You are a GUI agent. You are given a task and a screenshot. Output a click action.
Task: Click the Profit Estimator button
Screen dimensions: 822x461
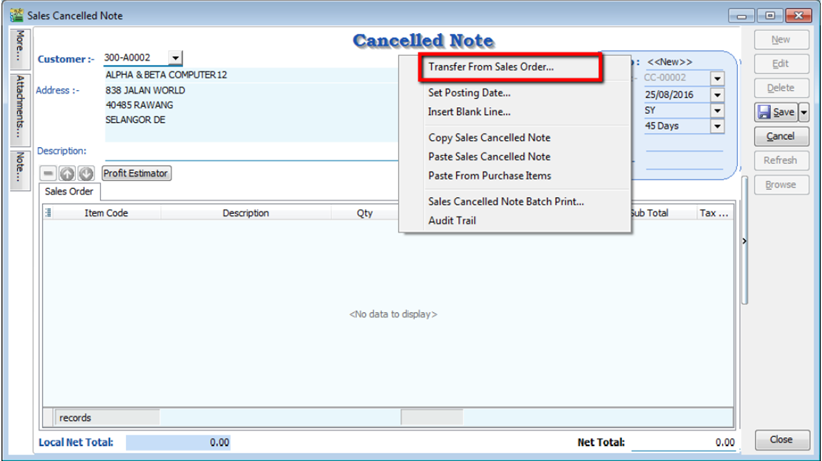point(137,173)
